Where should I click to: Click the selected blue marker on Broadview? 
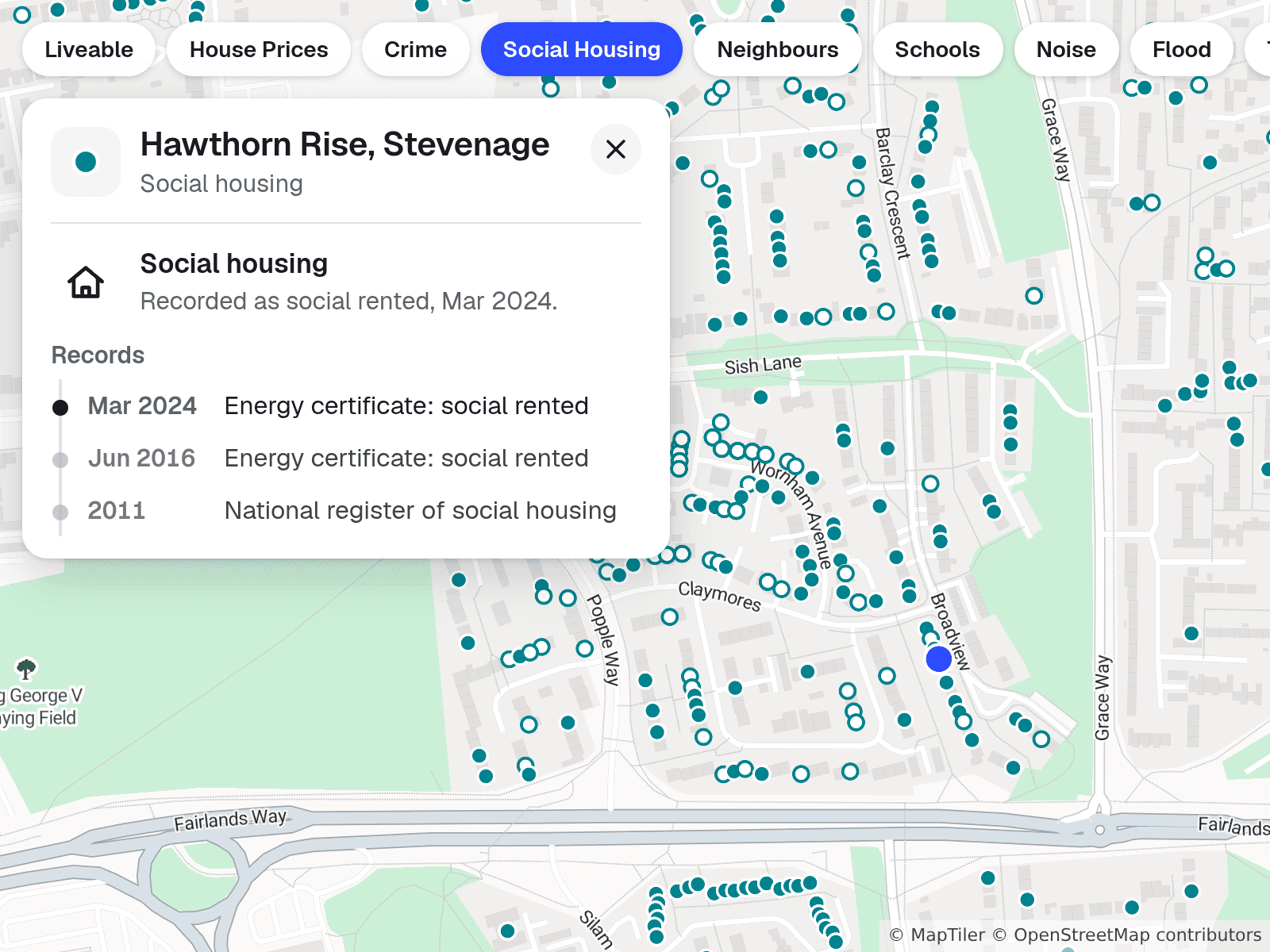pos(939,658)
